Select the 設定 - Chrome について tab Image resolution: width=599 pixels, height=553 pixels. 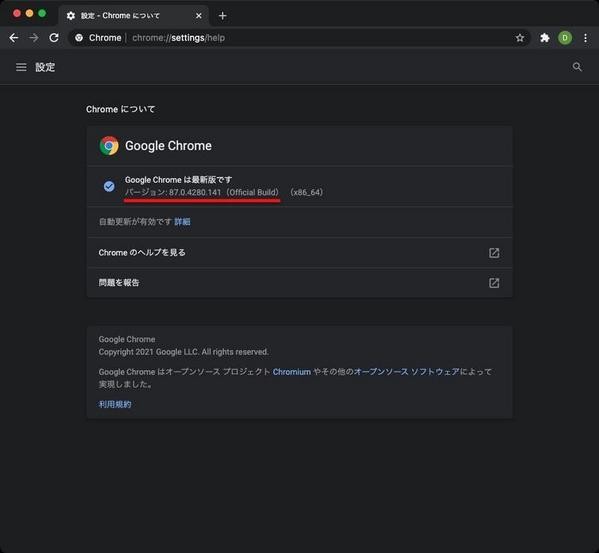tap(134, 16)
